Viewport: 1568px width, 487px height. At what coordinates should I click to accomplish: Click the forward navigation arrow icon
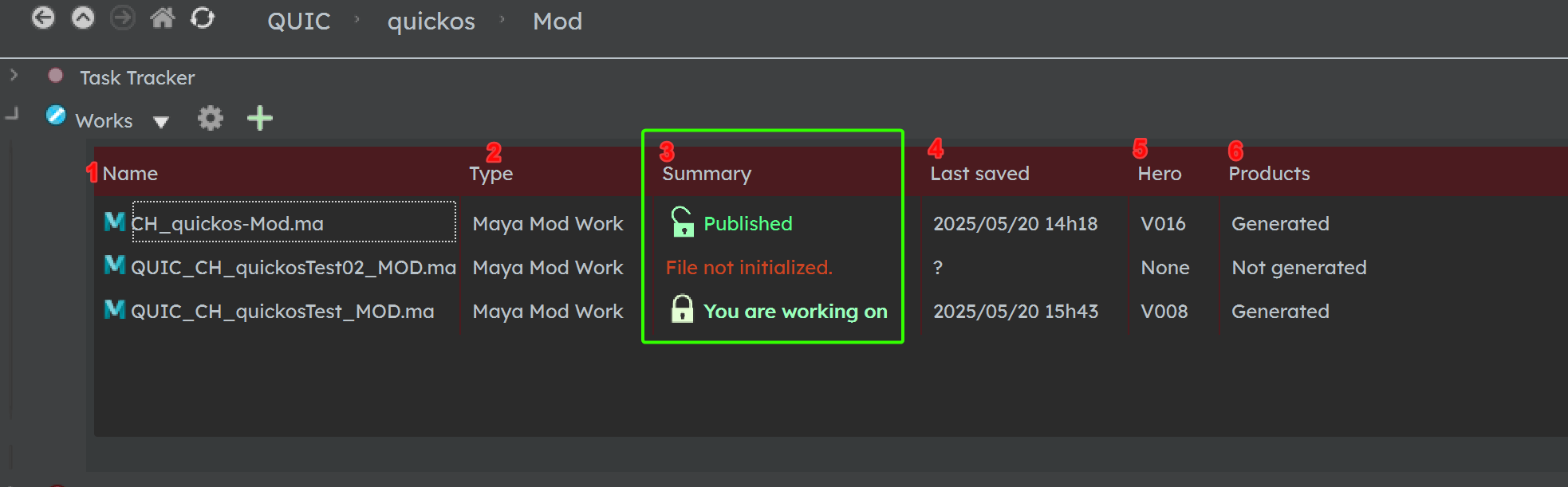click(122, 18)
